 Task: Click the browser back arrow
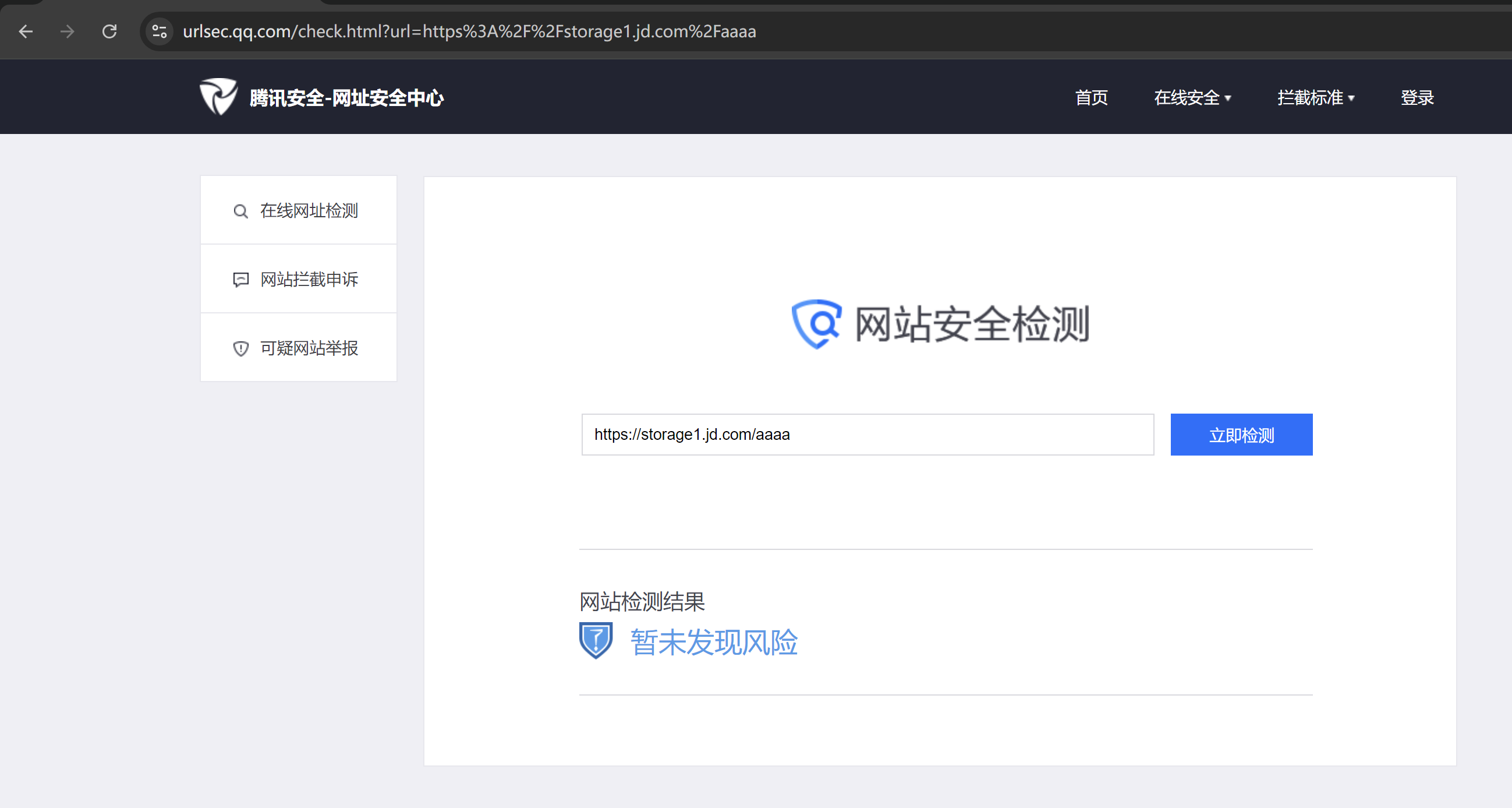(x=26, y=31)
